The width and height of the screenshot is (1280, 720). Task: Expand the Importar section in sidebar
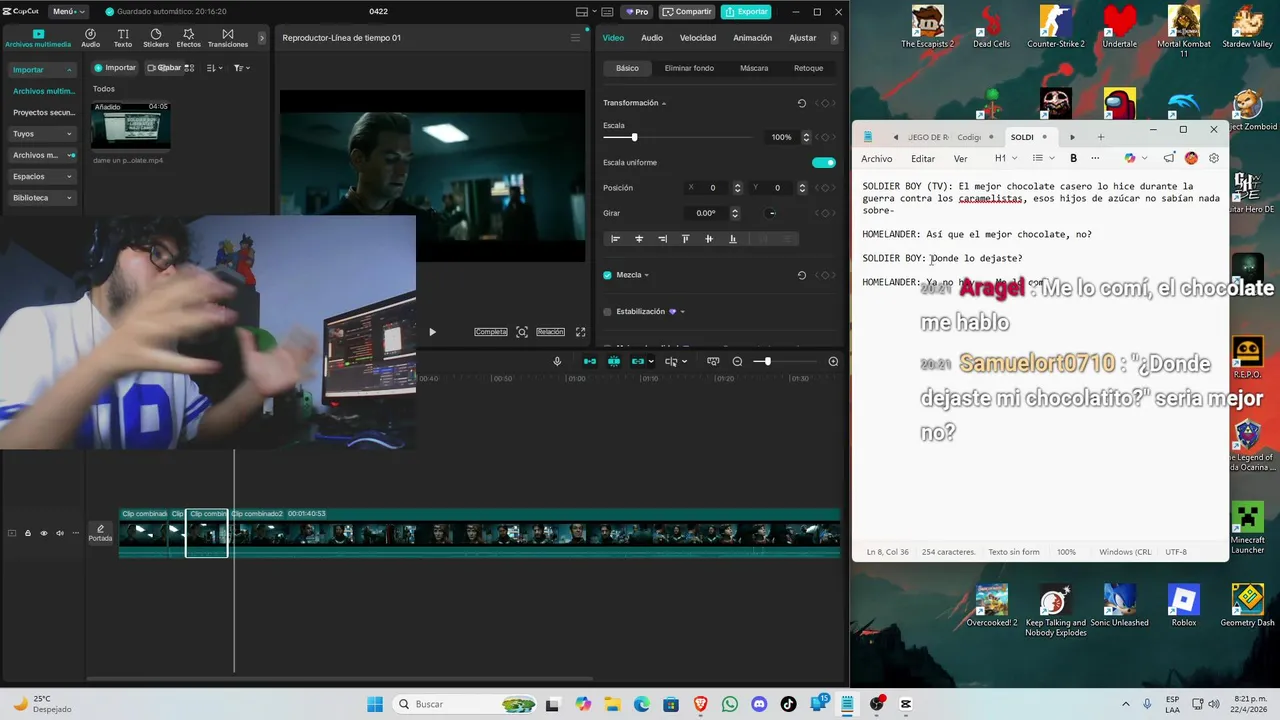[41, 70]
